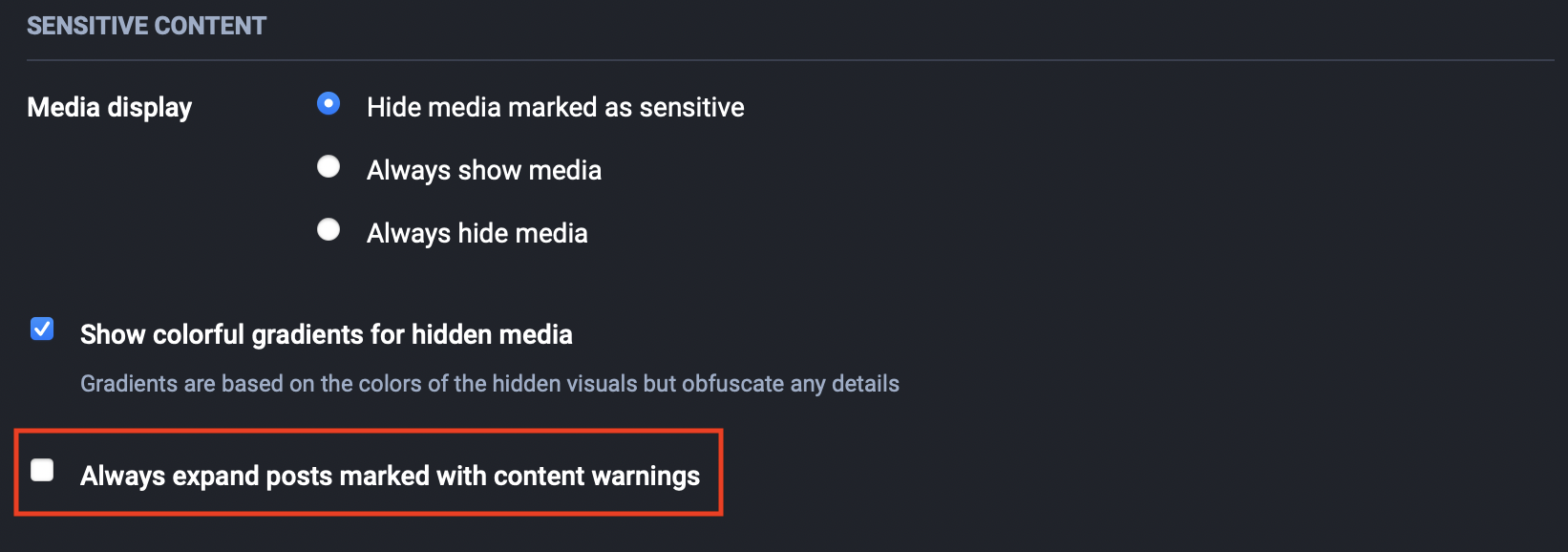
Task: Click the "Hide media marked as sensitive" label text
Action: coord(555,107)
